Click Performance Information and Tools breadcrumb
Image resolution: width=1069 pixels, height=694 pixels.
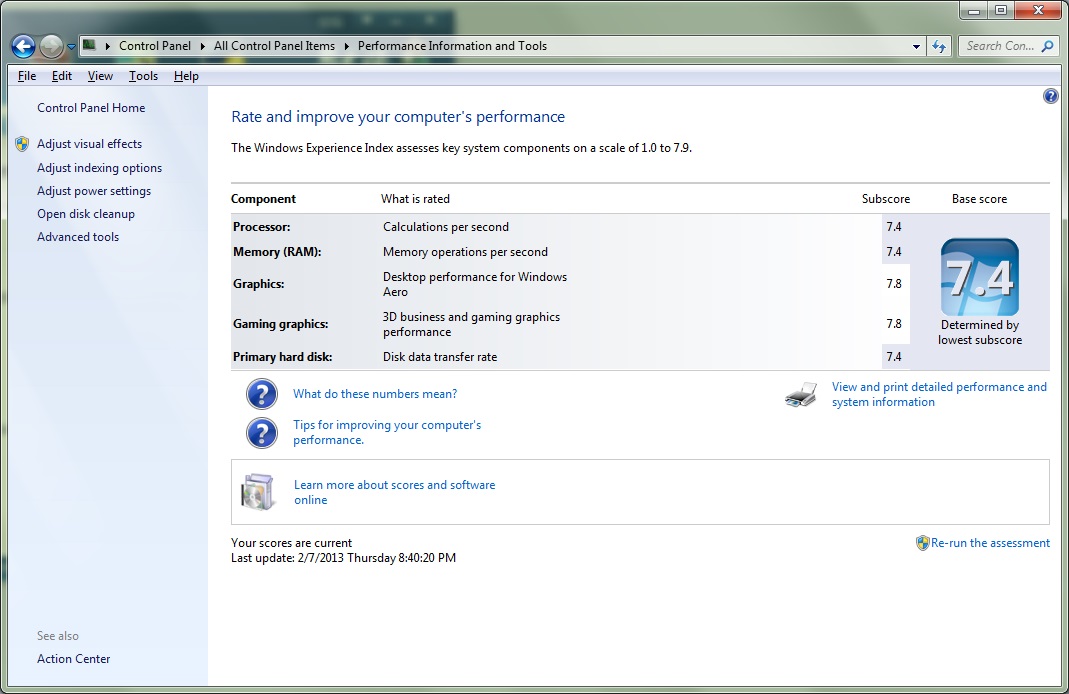452,46
